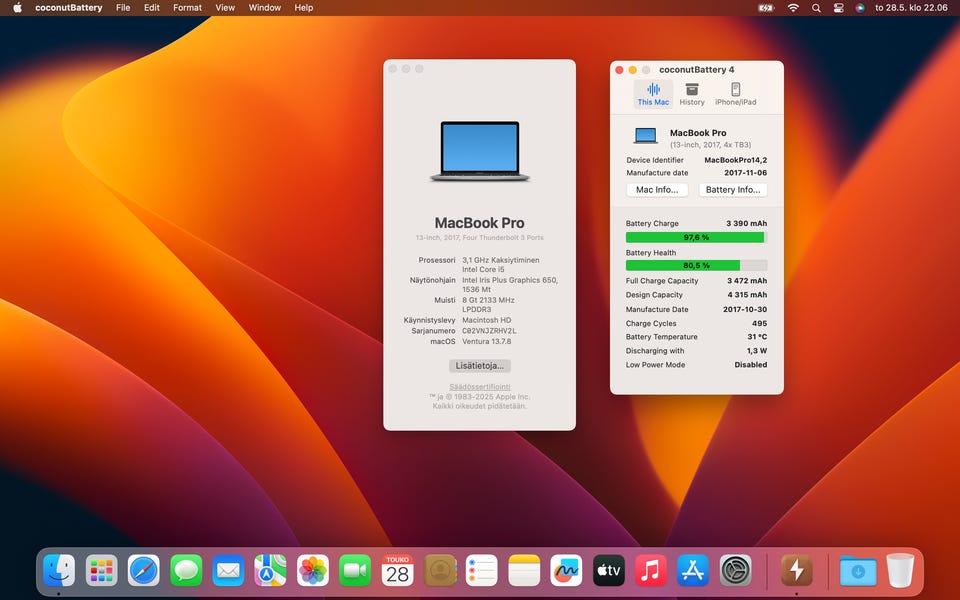Open Maps from the Dock
The height and width of the screenshot is (600, 960).
271,571
